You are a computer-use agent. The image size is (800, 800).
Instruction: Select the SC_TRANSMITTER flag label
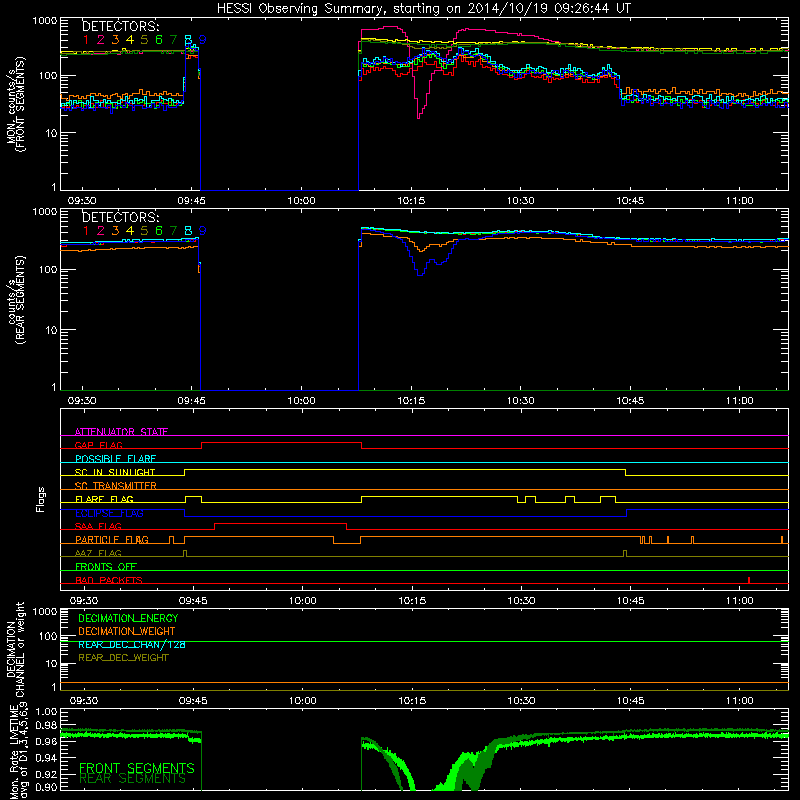[x=116, y=485]
